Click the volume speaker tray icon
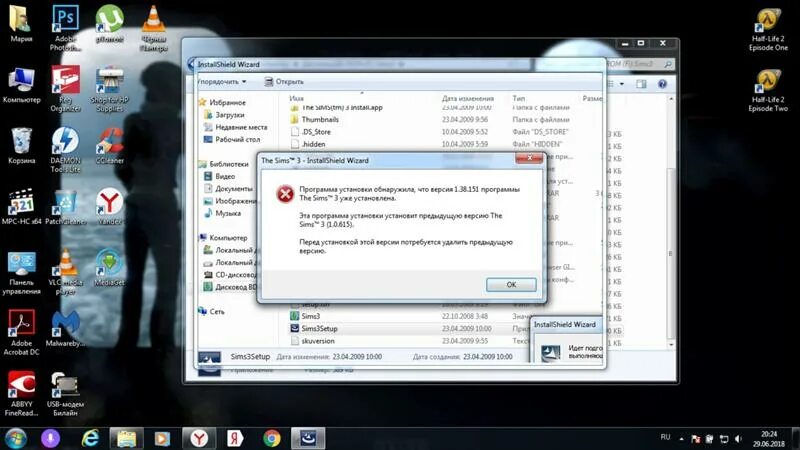Image resolution: width=800 pixels, height=450 pixels. click(x=738, y=439)
